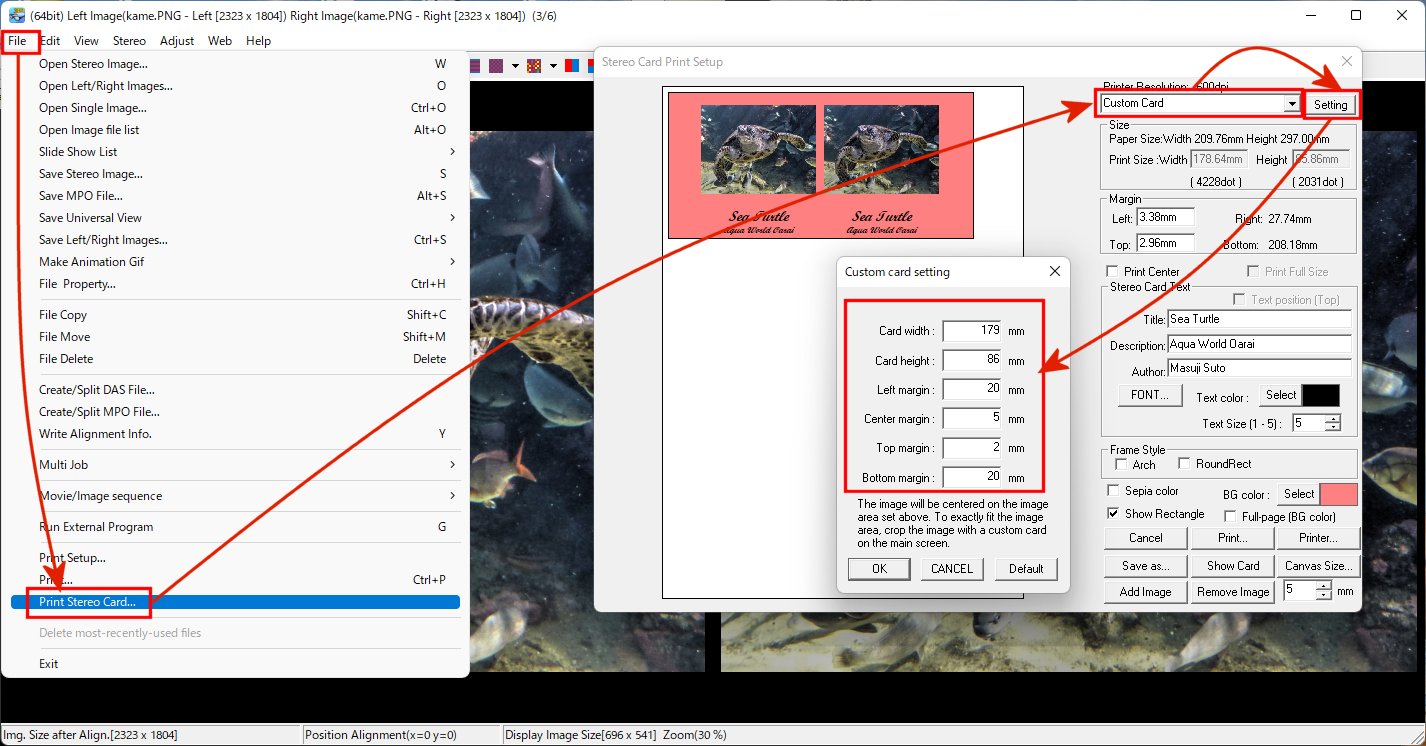Click the pink BG color swatch

point(1339,494)
